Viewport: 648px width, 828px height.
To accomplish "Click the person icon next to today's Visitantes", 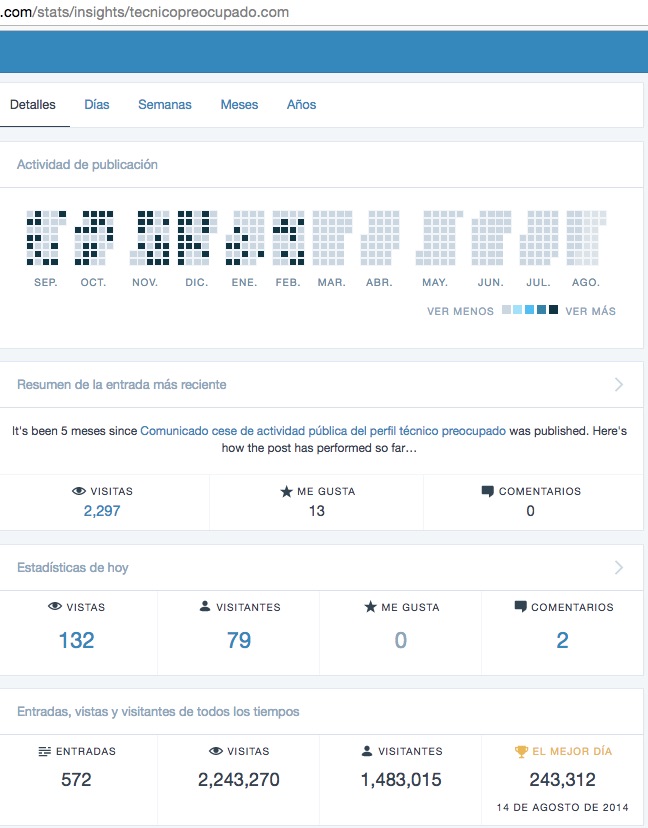I will tap(205, 607).
